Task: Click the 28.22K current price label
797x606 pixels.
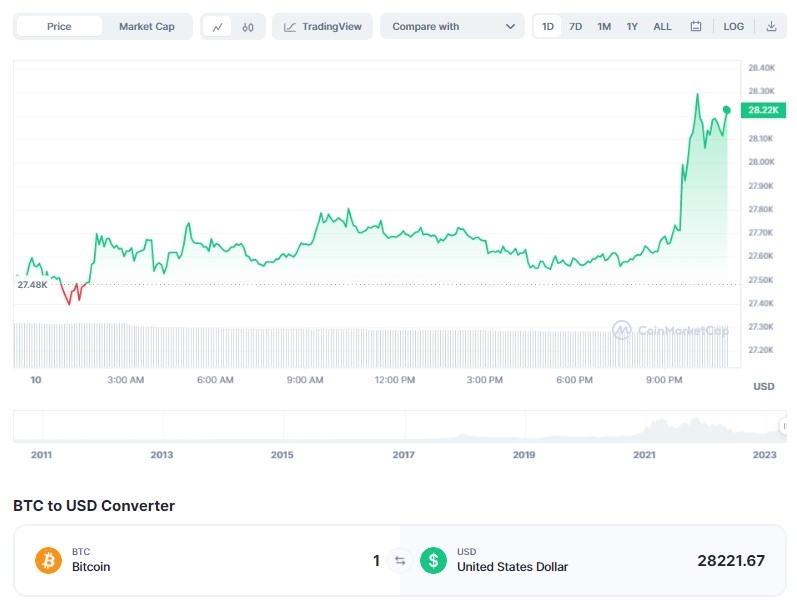Action: pyautogui.click(x=763, y=110)
